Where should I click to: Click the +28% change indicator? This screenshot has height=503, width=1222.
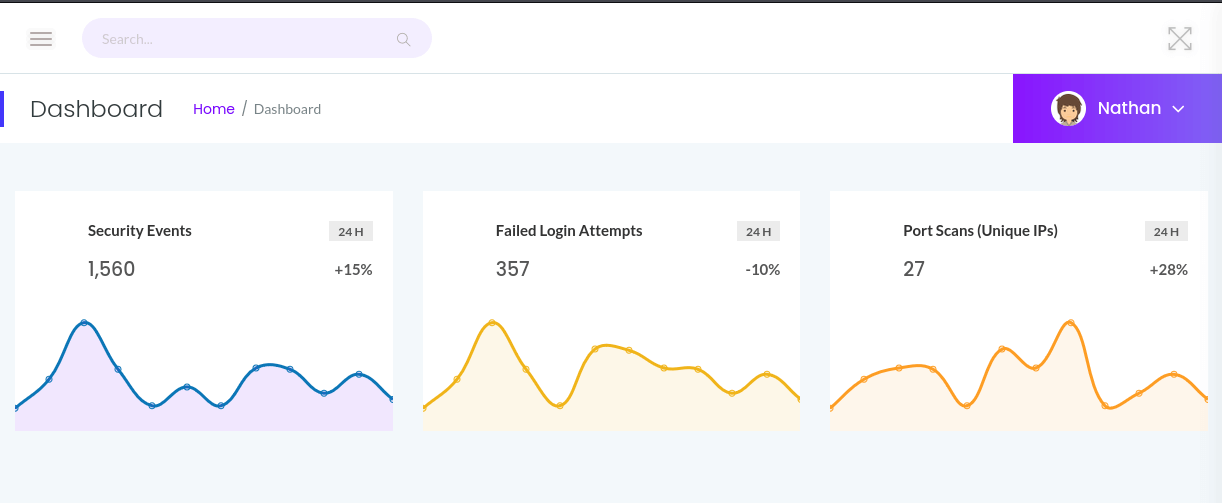1168,270
